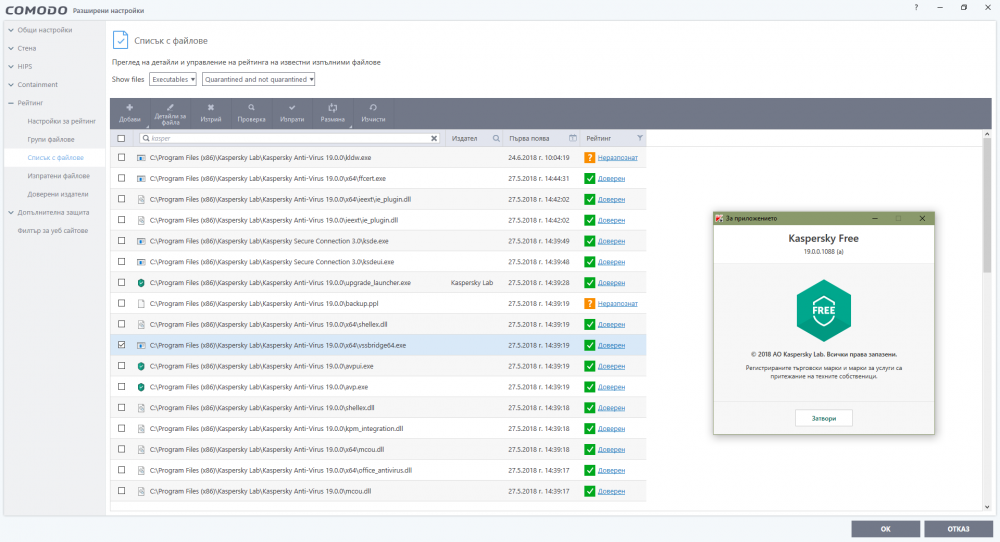Check the box for ffcert.exe row
1000x542 pixels.
pos(121,179)
